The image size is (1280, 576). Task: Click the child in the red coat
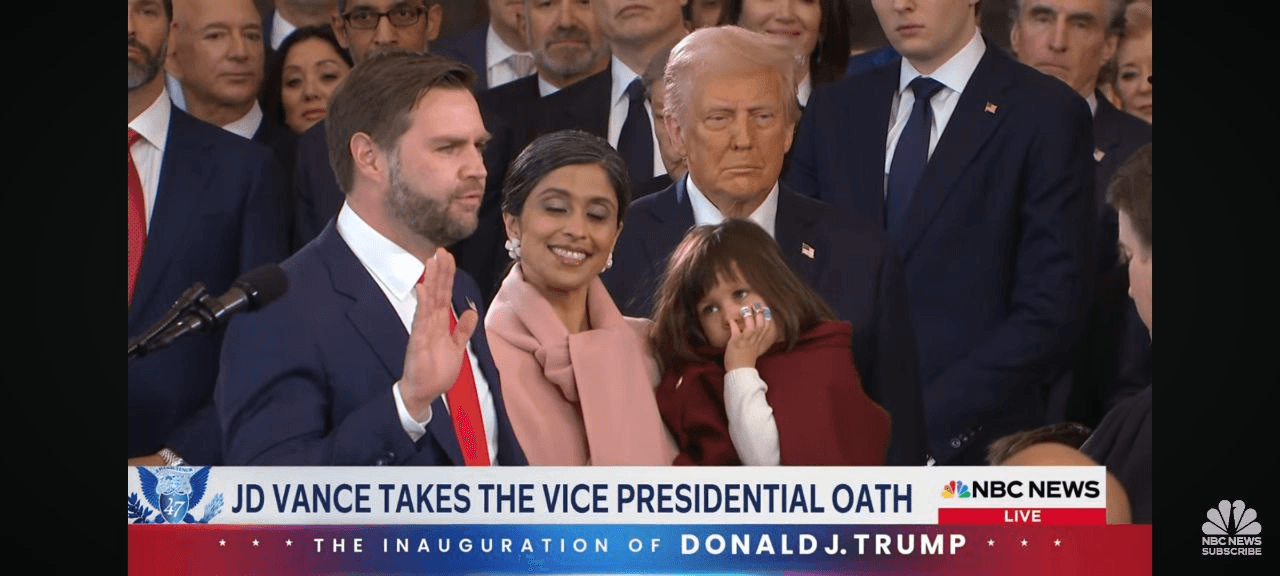[760, 350]
